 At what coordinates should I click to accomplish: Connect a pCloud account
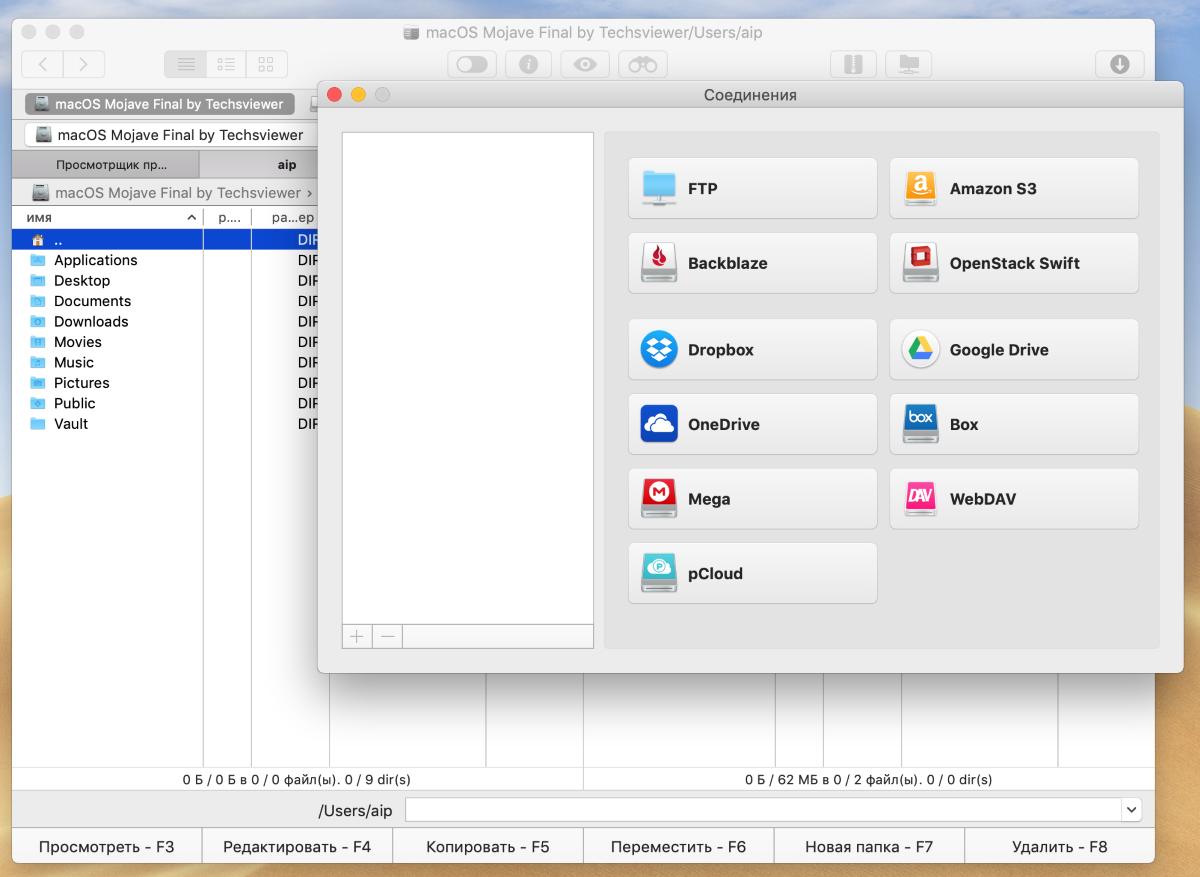pos(752,573)
